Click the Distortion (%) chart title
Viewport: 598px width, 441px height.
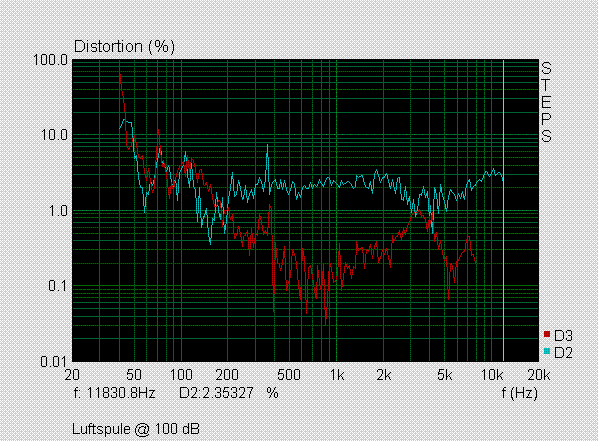tap(124, 47)
